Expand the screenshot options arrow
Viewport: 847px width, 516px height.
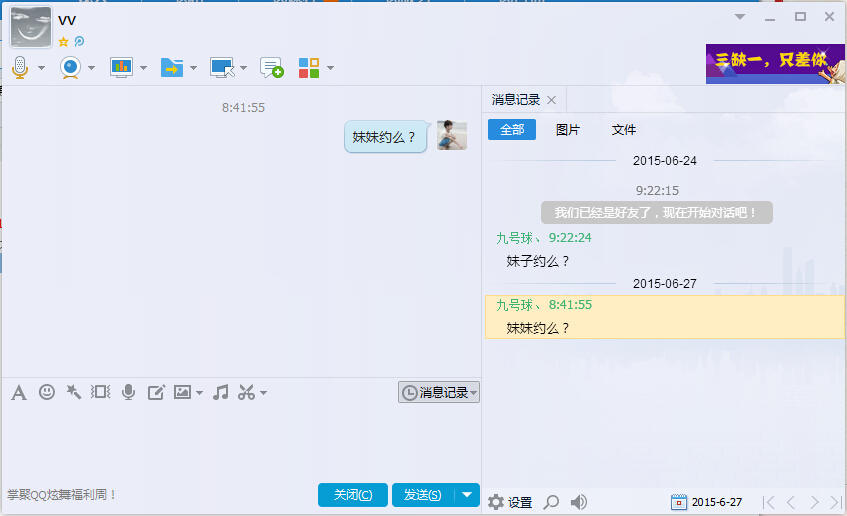coord(263,393)
